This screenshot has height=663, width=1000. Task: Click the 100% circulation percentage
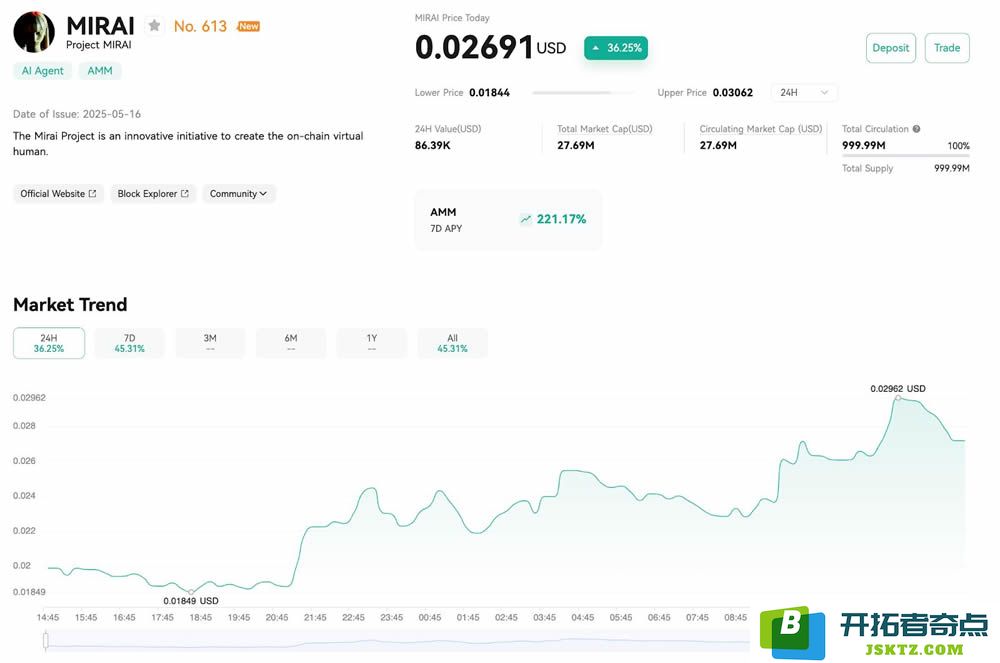[x=959, y=146]
